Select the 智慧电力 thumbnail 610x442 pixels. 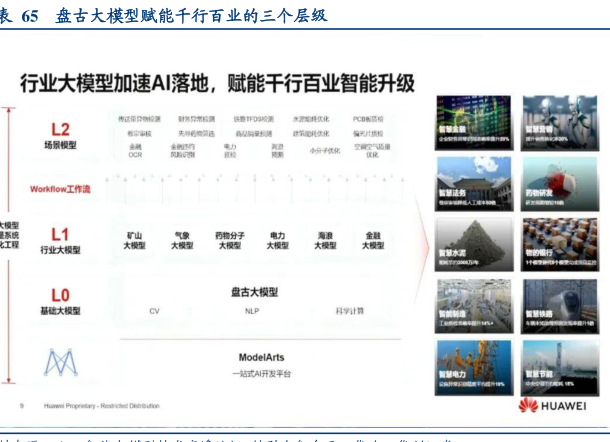pyautogui.click(x=472, y=367)
